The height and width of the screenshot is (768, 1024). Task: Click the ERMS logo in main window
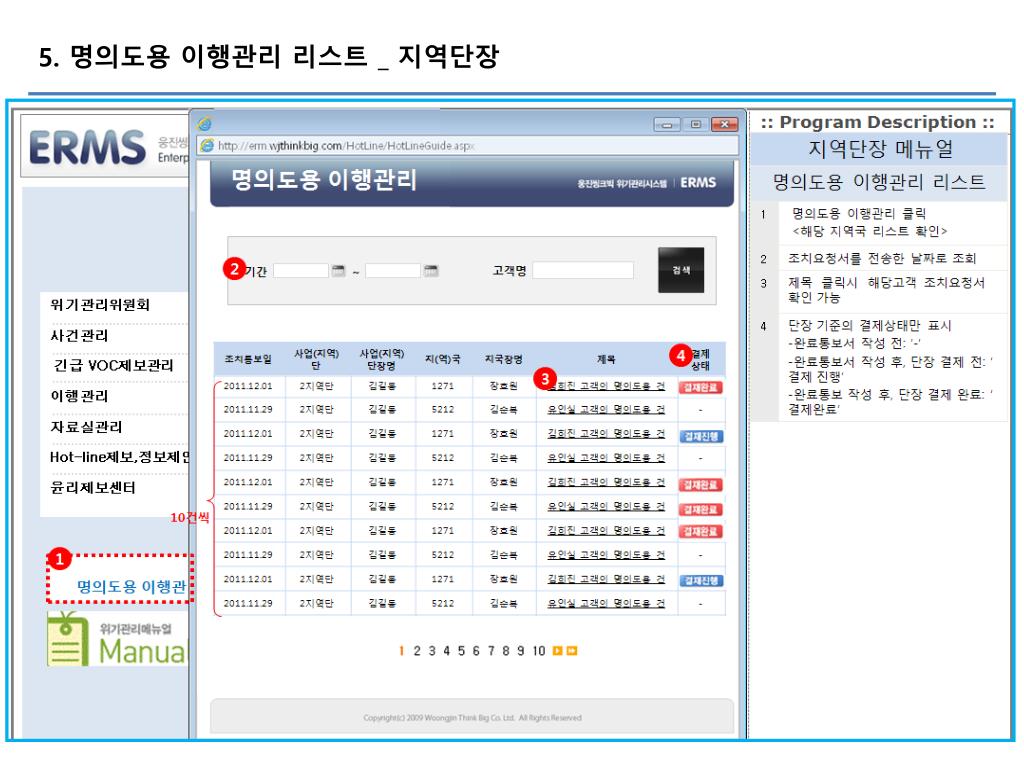pyautogui.click(x=87, y=147)
